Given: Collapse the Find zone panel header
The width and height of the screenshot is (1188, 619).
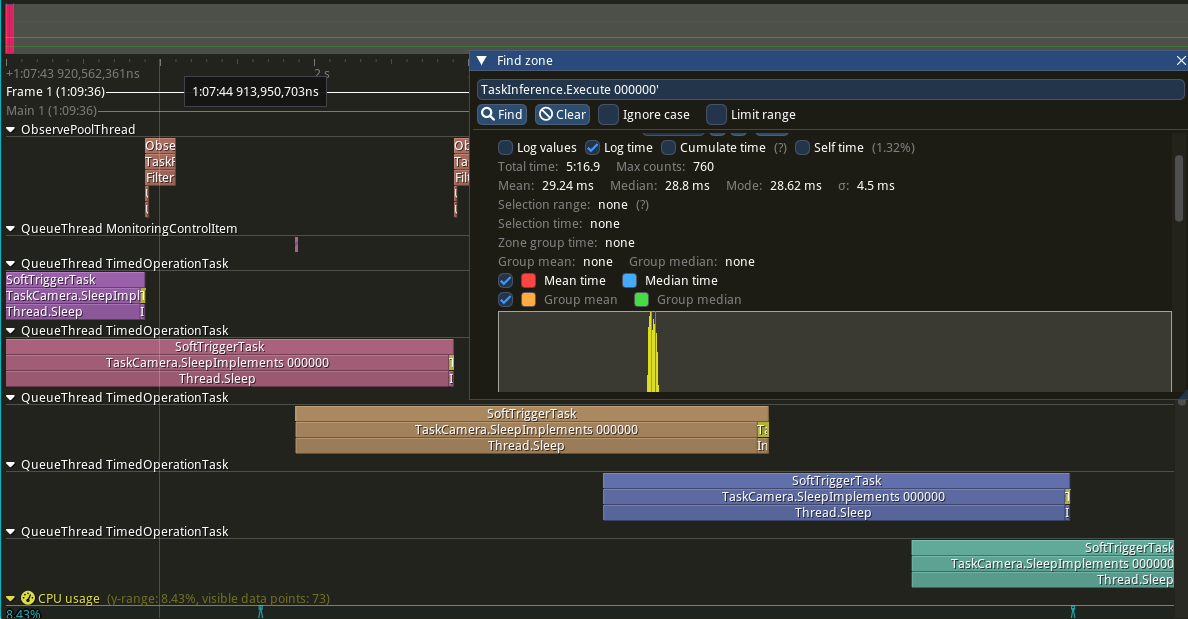Looking at the screenshot, I should point(482,60).
